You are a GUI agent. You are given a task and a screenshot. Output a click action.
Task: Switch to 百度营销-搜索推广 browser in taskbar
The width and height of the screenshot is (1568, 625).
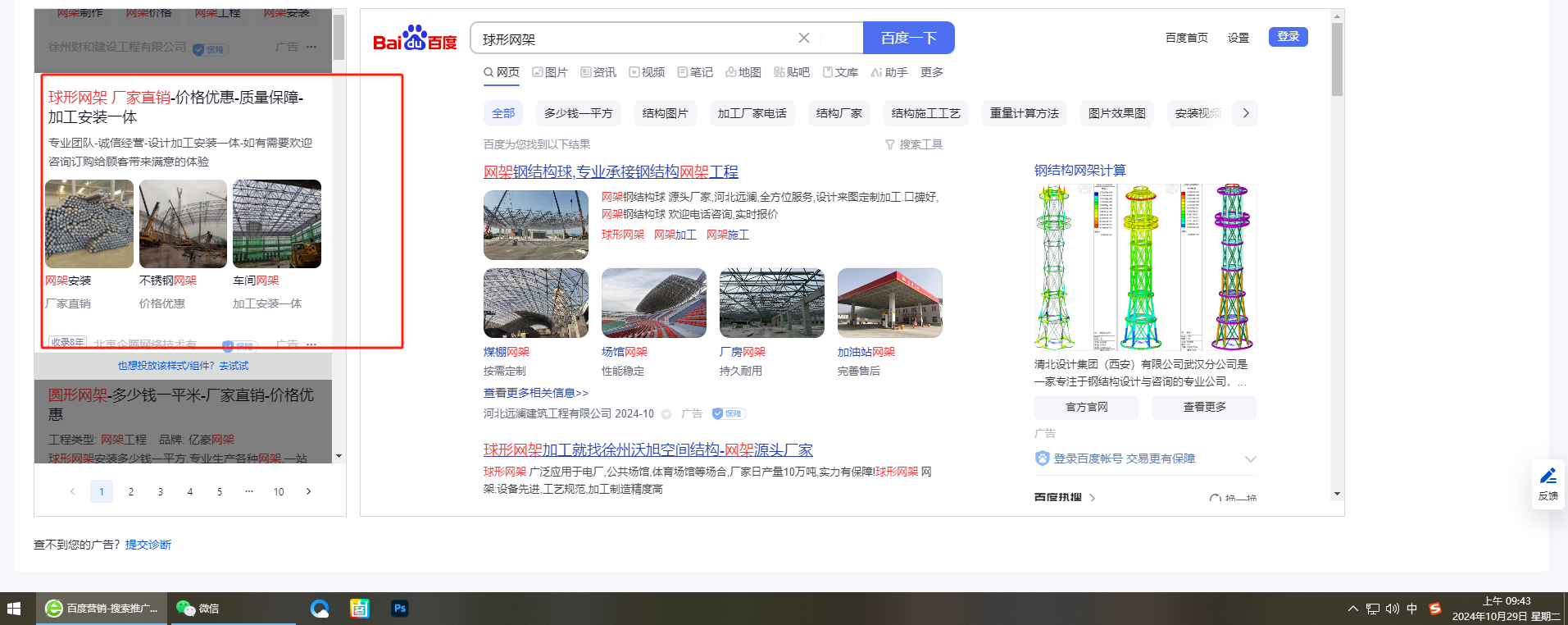[102, 609]
